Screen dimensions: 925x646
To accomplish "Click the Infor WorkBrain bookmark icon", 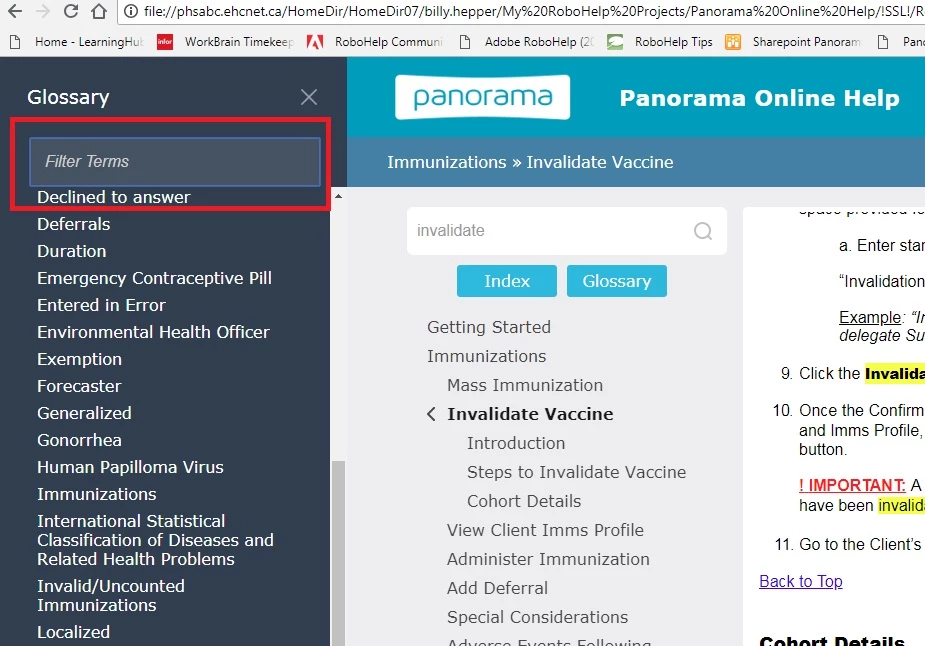I will pos(165,42).
